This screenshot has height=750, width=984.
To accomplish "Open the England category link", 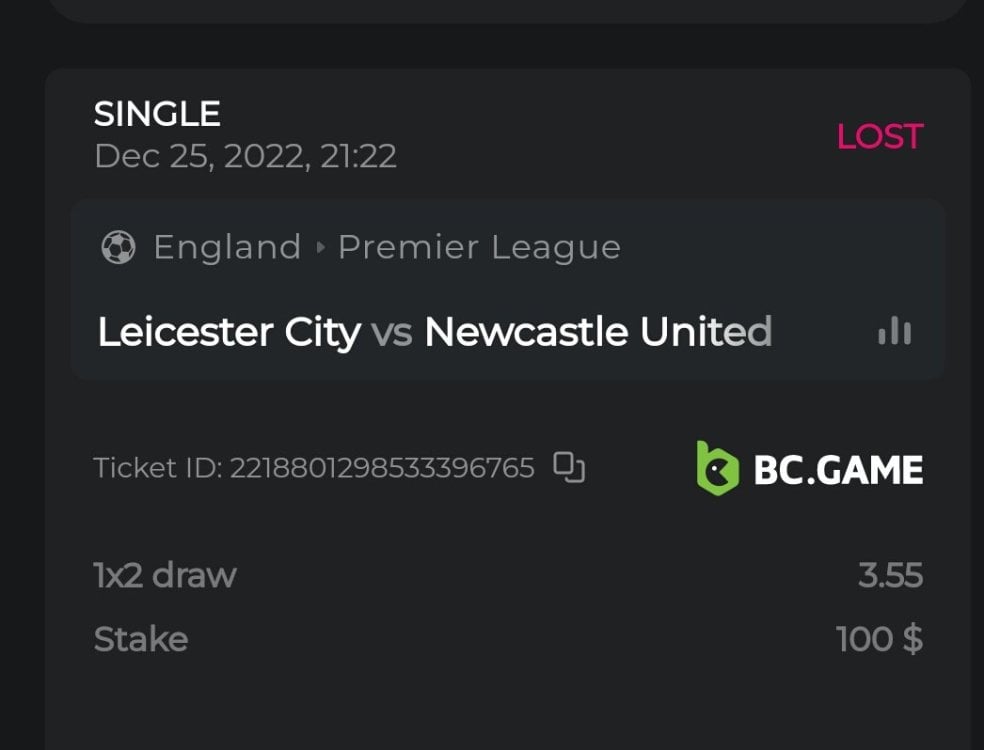I will tap(227, 247).
